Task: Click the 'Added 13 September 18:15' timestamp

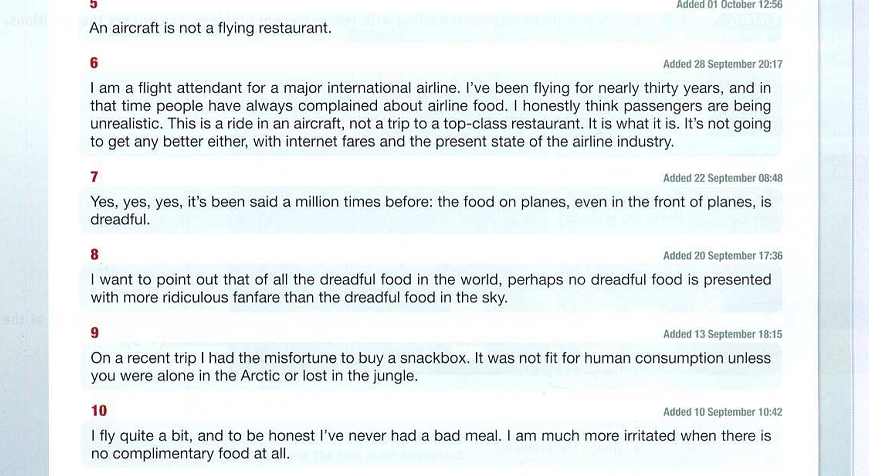Action: pos(722,334)
